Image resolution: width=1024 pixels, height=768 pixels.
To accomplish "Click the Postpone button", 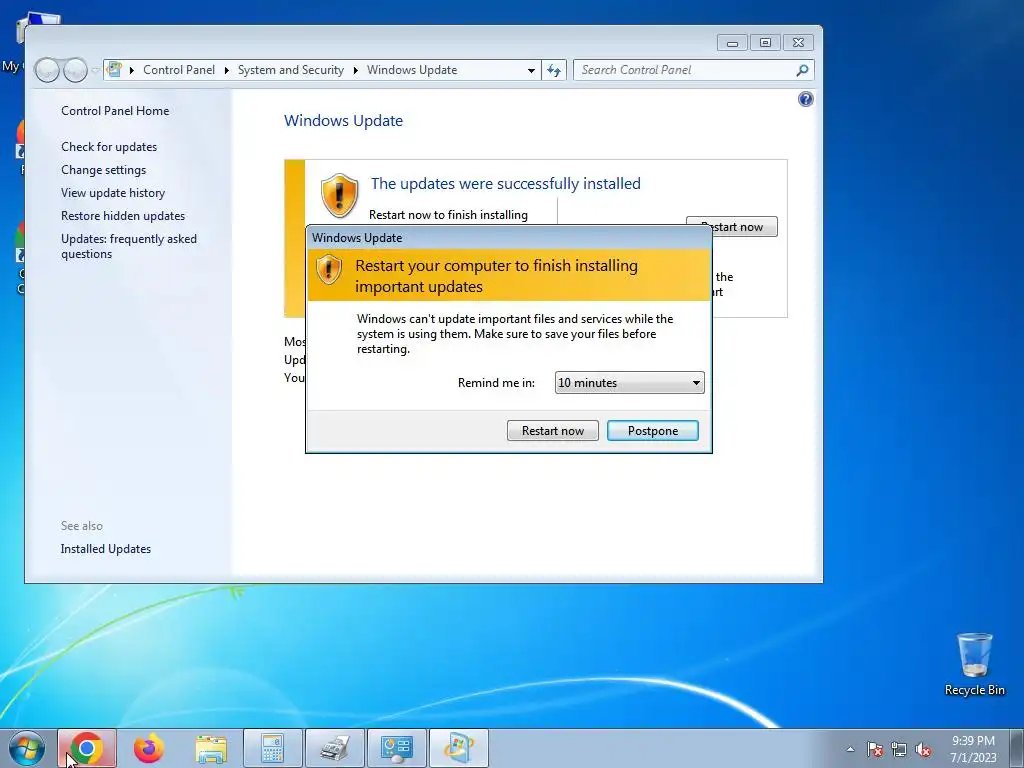I will [x=652, y=430].
